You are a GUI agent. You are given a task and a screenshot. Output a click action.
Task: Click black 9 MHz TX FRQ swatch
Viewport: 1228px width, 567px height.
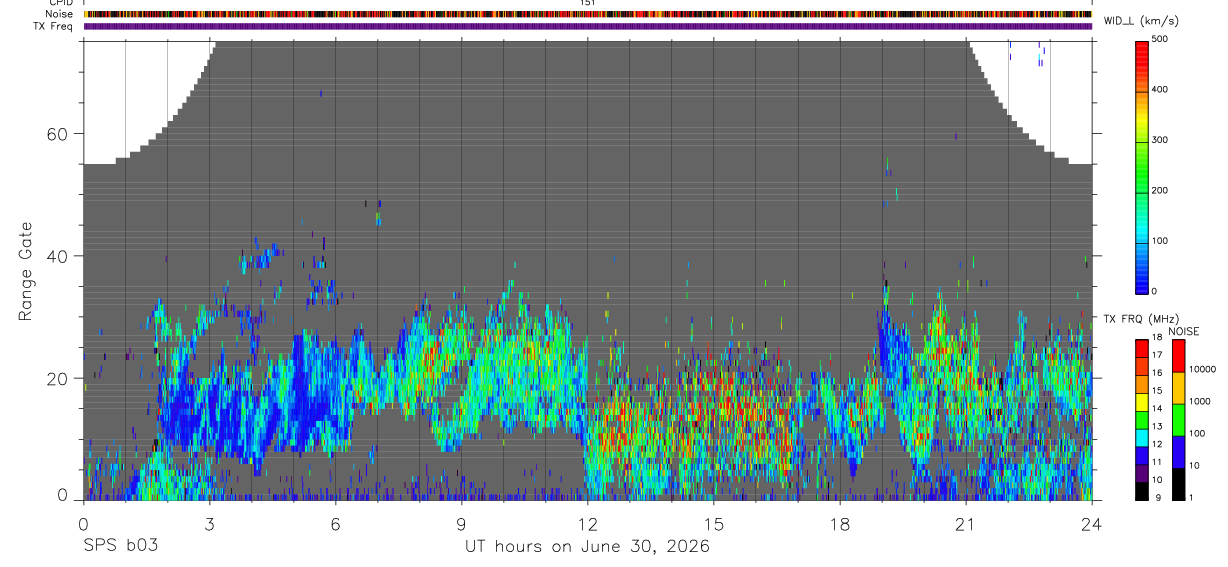tap(1141, 490)
